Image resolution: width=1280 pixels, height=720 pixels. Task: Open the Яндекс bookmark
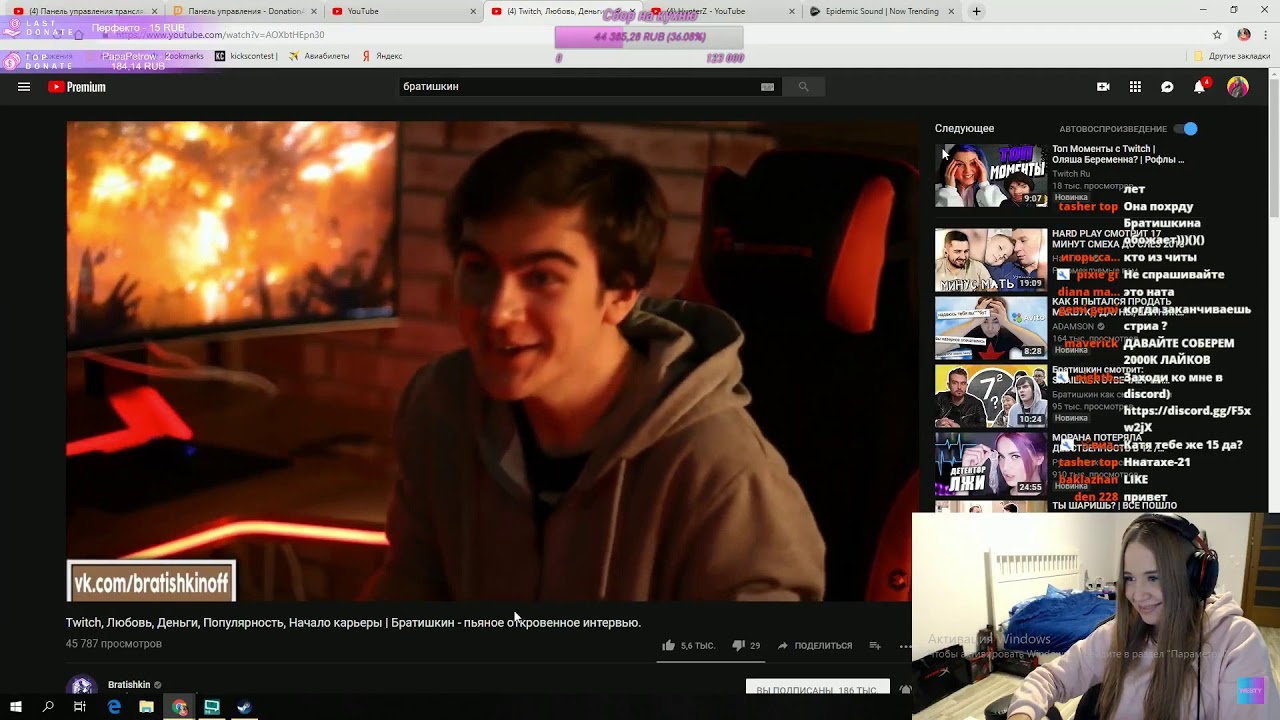pyautogui.click(x=382, y=56)
